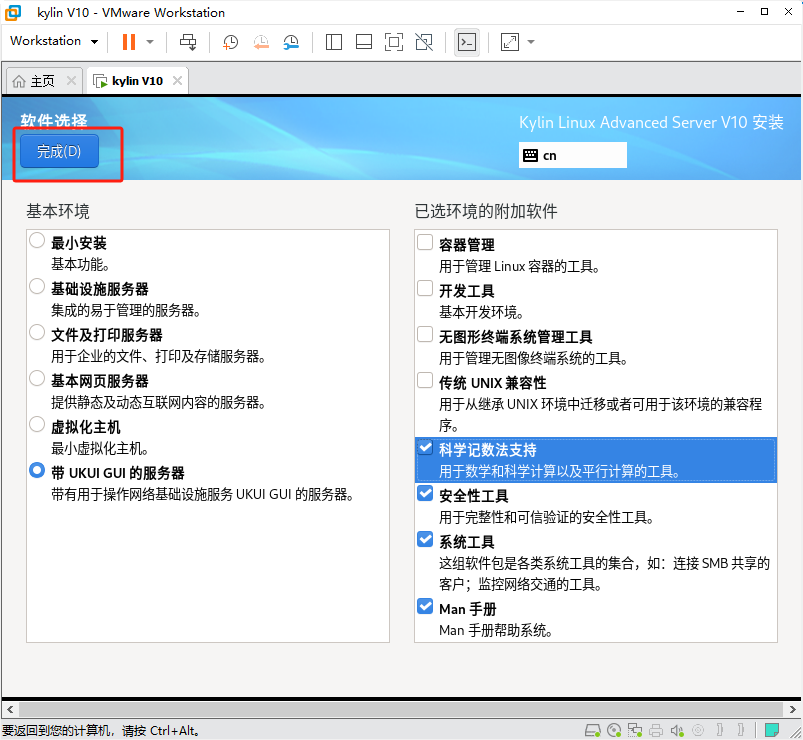Check 无图形终端系统管理工具 checkbox
This screenshot has height=740, width=803.
425,334
